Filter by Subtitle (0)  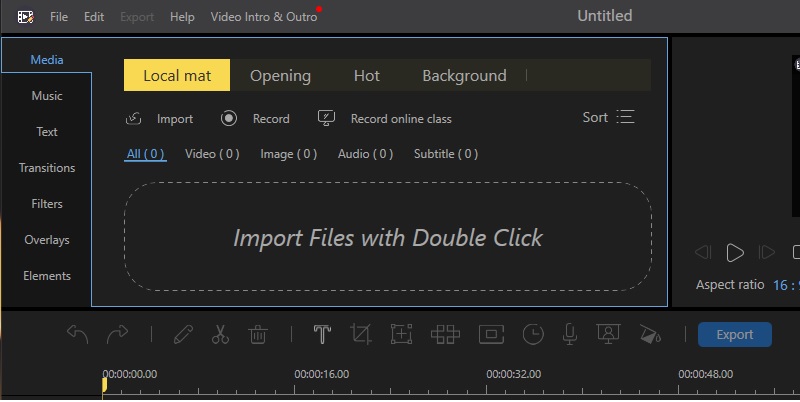tap(445, 154)
